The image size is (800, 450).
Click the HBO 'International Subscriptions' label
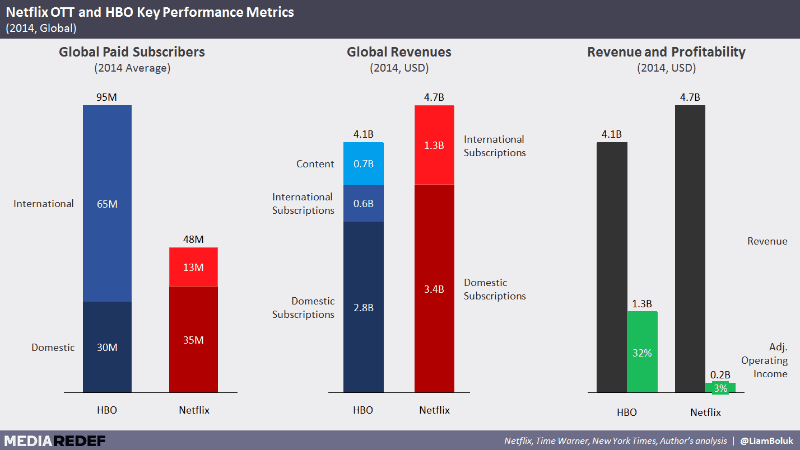coord(303,204)
